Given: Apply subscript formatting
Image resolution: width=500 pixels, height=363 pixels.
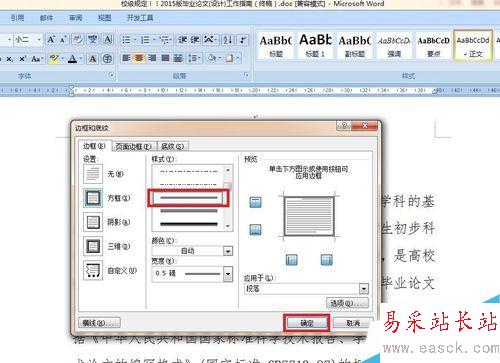Looking at the screenshot, I should tap(10, 59).
